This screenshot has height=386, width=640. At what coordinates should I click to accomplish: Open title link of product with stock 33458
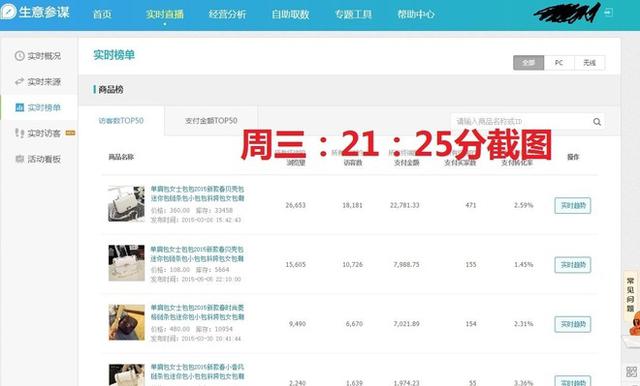(x=198, y=194)
